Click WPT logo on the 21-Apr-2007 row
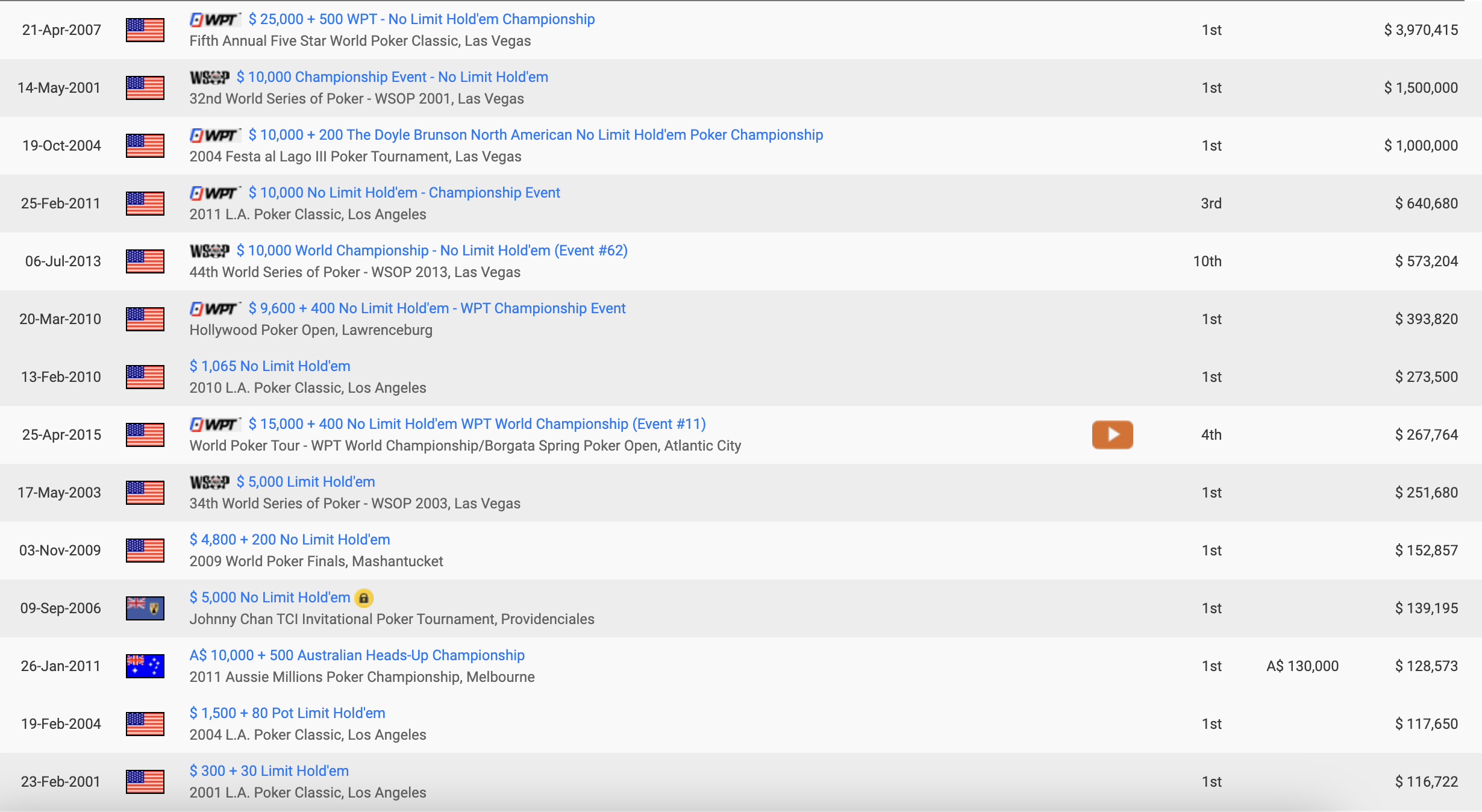This screenshot has width=1482, height=812. click(215, 19)
